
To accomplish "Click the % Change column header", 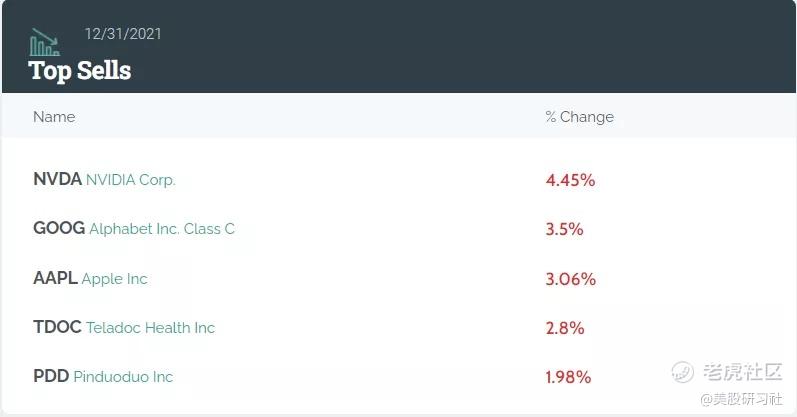I will (580, 117).
